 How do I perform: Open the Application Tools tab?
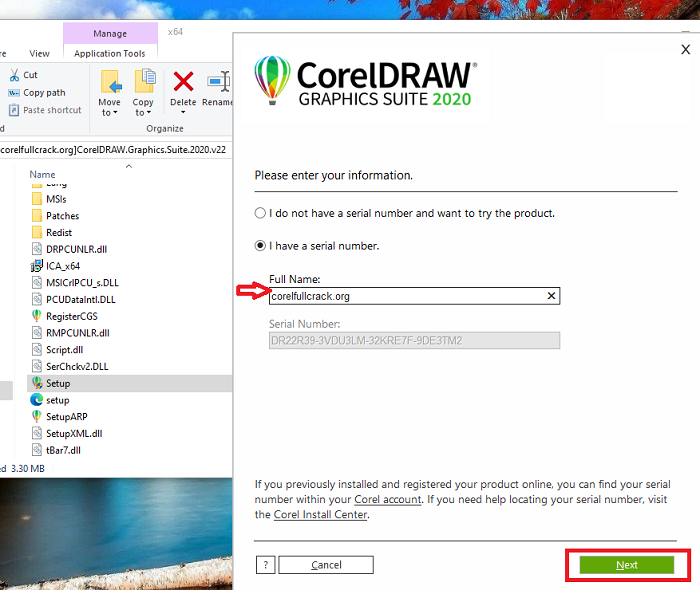(110, 54)
